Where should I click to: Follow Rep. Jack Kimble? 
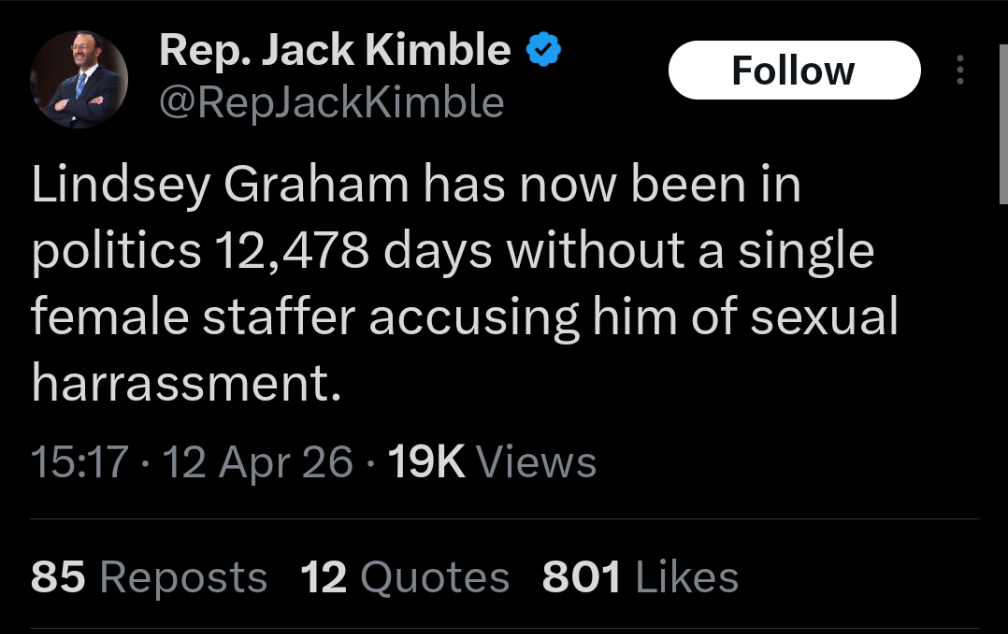click(794, 70)
